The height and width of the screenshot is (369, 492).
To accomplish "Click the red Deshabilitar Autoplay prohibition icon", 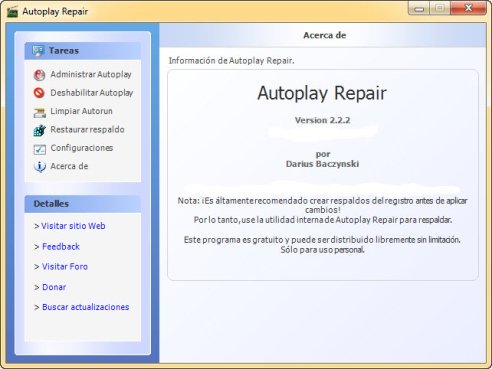I will pos(39,93).
